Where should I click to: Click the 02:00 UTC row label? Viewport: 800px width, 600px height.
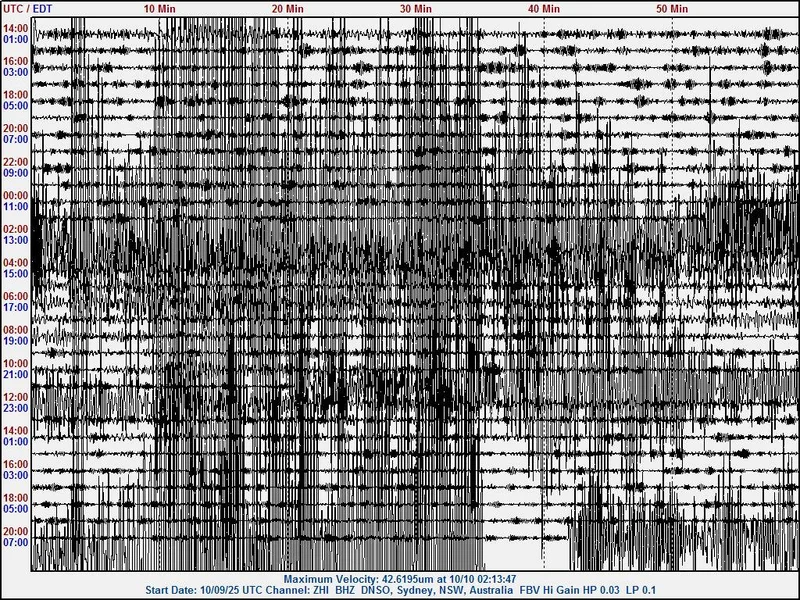point(16,229)
